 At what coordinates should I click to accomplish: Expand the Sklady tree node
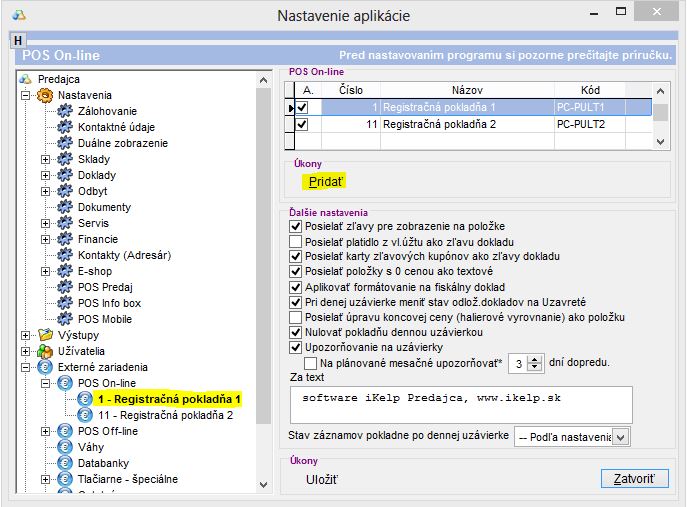[x=45, y=159]
